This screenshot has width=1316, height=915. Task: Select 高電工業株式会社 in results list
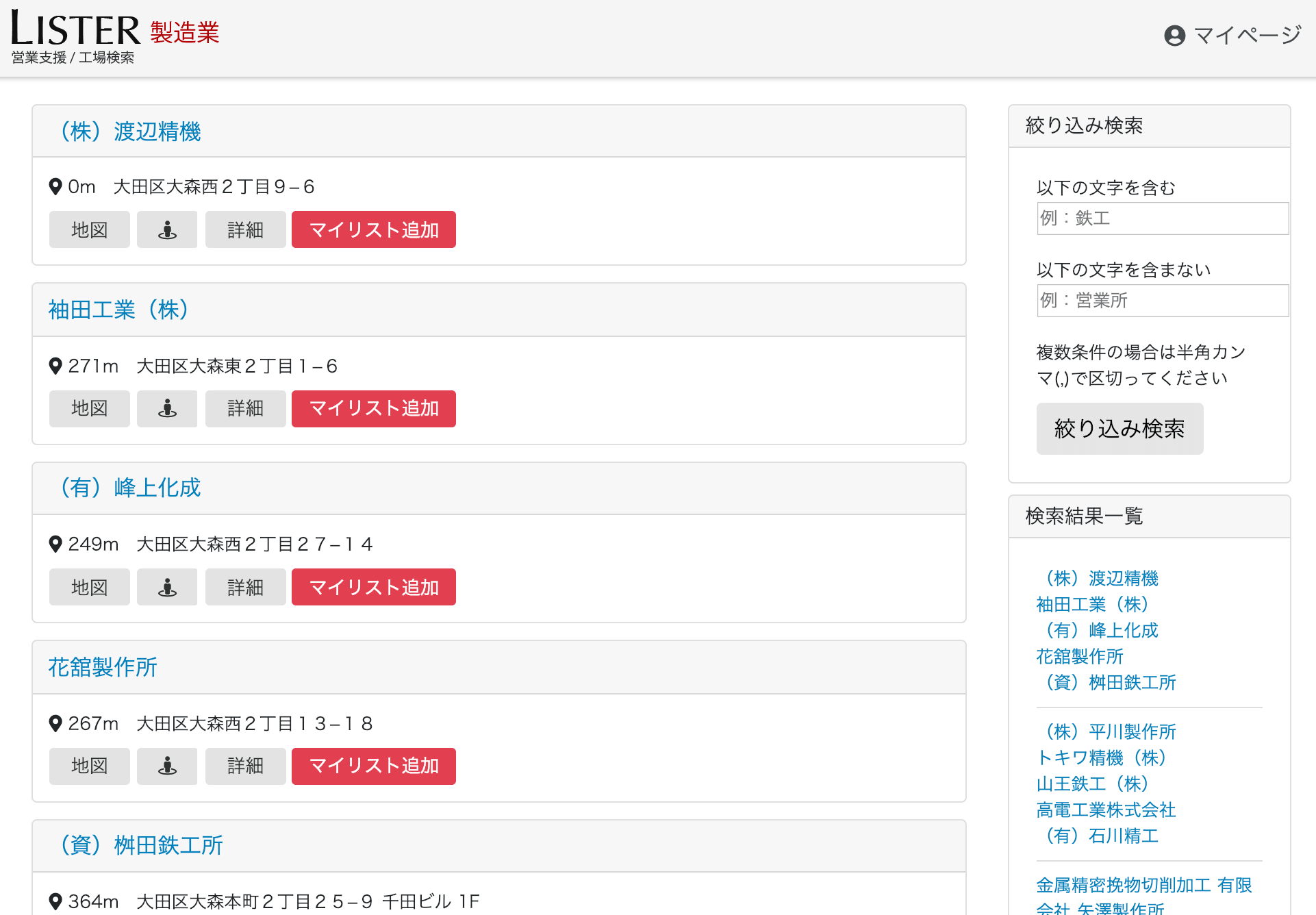(1106, 810)
